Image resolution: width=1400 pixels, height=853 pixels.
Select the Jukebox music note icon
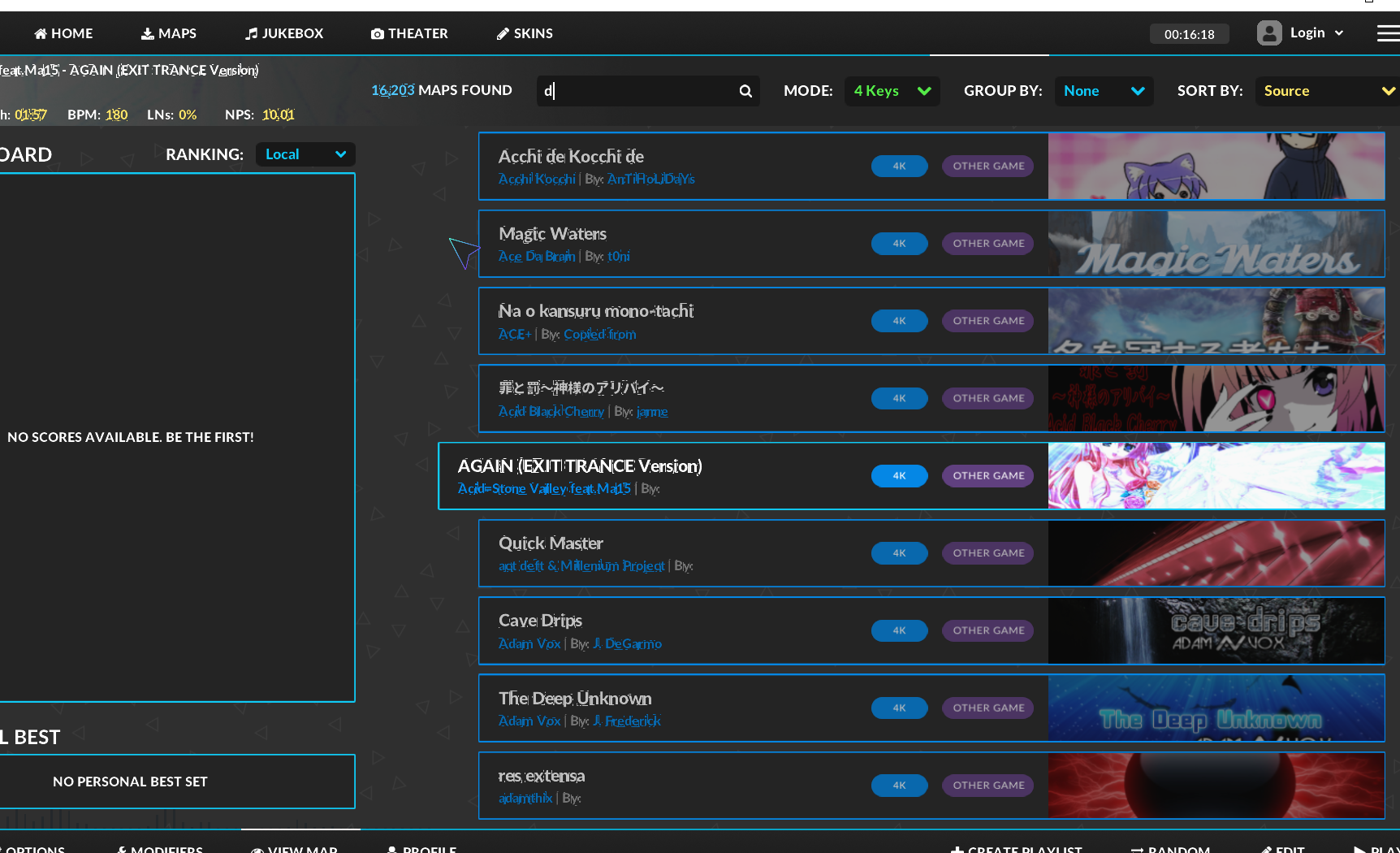251,33
